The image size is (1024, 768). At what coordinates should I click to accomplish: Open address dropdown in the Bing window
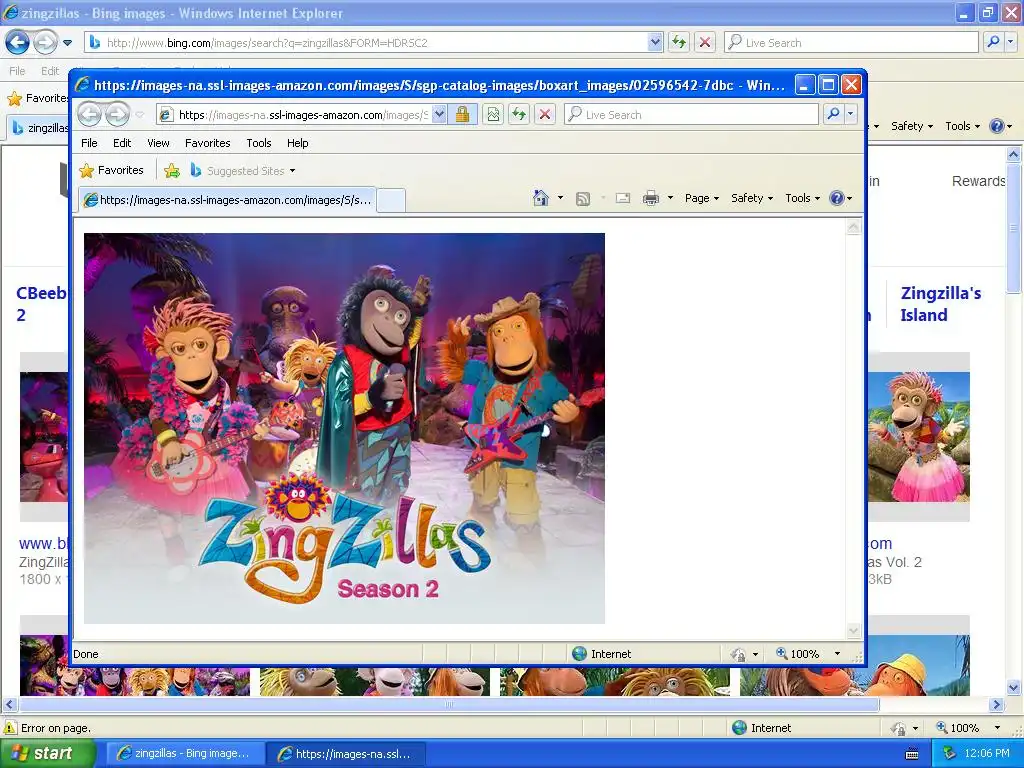click(656, 42)
